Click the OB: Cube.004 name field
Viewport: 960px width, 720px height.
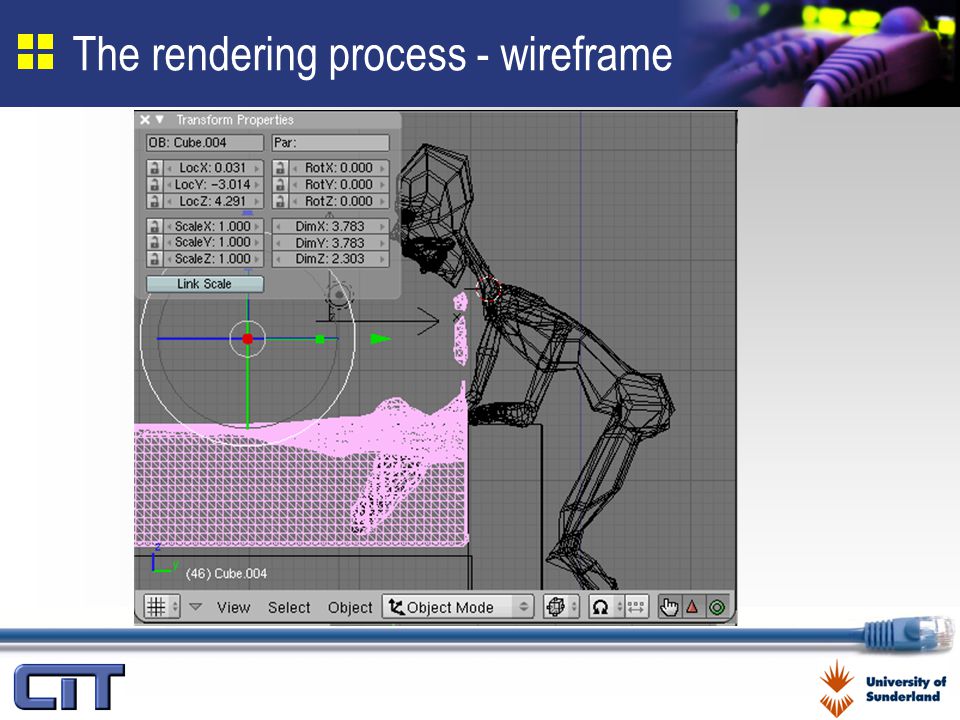(x=204, y=143)
